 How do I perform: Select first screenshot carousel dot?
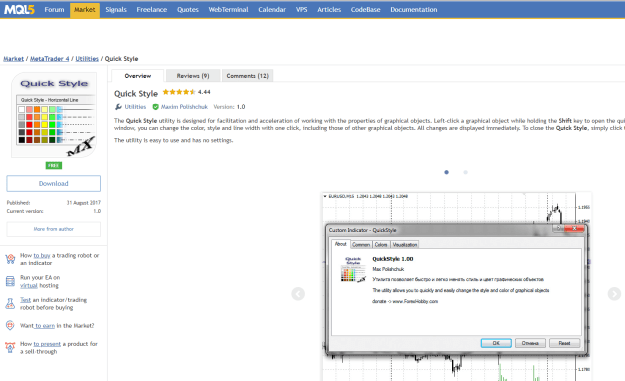446,172
